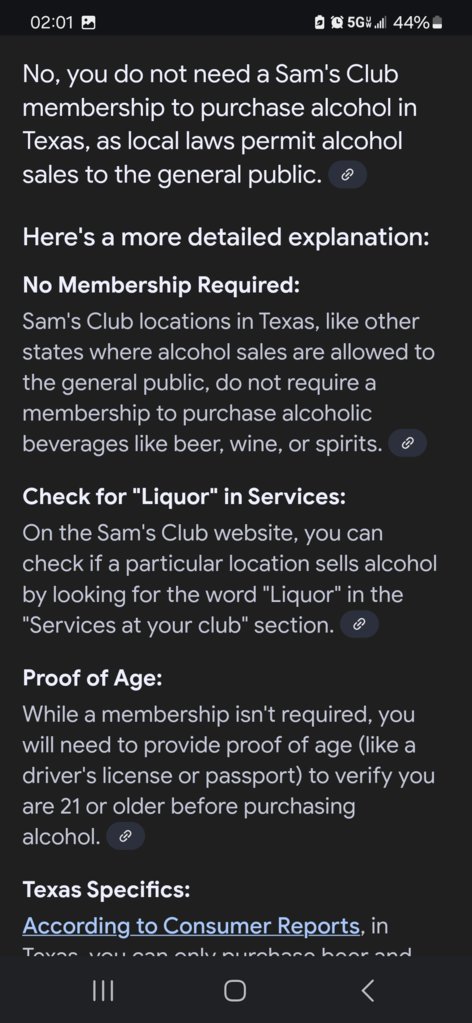This screenshot has width=472, height=1023.
Task: Tap the alarm icon in status bar
Action: click(338, 23)
